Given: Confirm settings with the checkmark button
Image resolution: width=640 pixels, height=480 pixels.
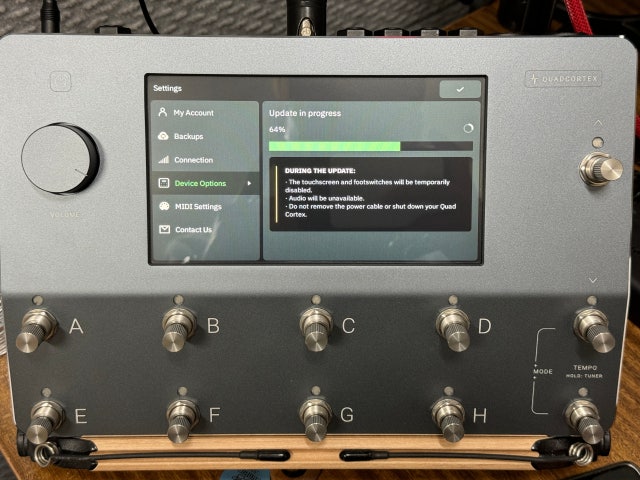Looking at the screenshot, I should pyautogui.click(x=460, y=89).
